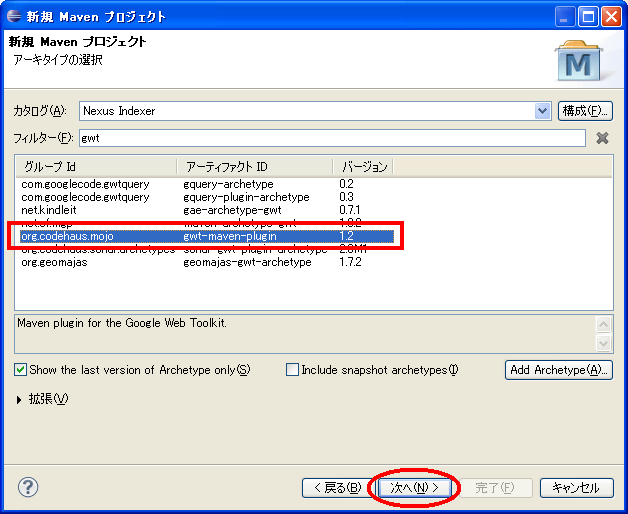Select org.geomajas group id cell

click(54, 262)
